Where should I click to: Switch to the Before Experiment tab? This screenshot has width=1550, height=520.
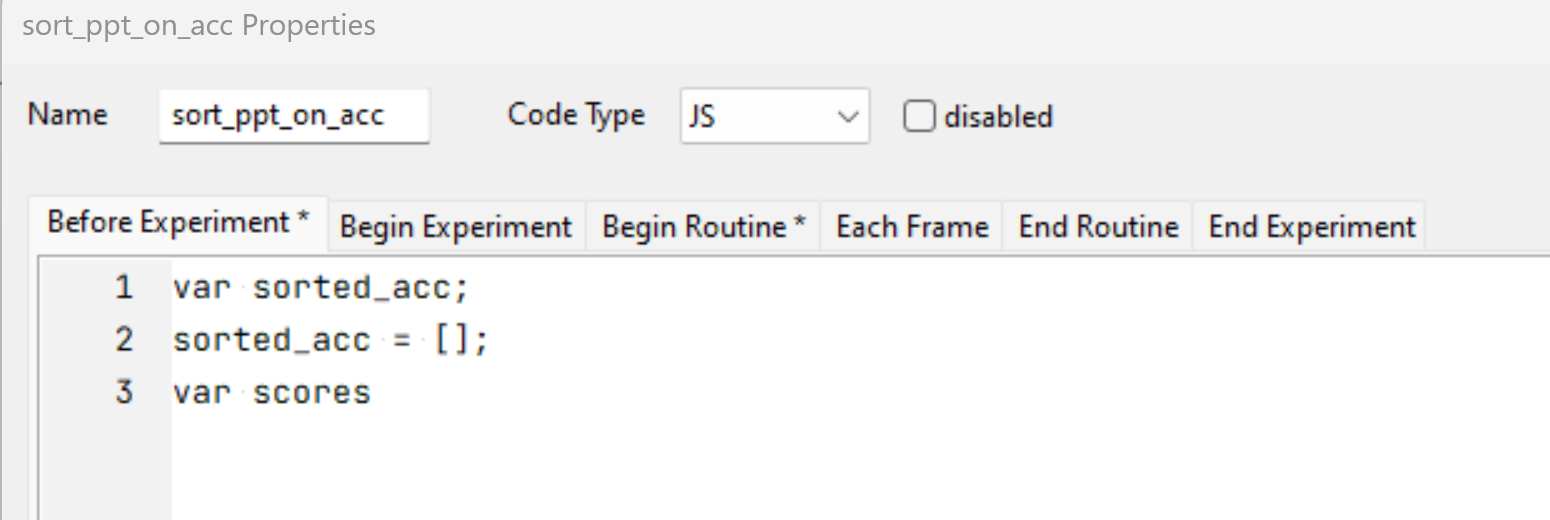[x=178, y=222]
